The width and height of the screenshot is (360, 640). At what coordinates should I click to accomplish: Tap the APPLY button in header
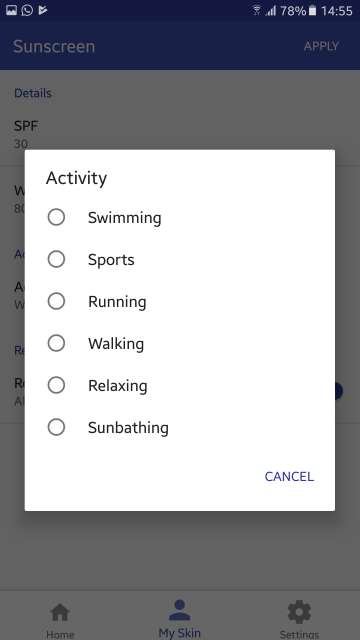321,46
